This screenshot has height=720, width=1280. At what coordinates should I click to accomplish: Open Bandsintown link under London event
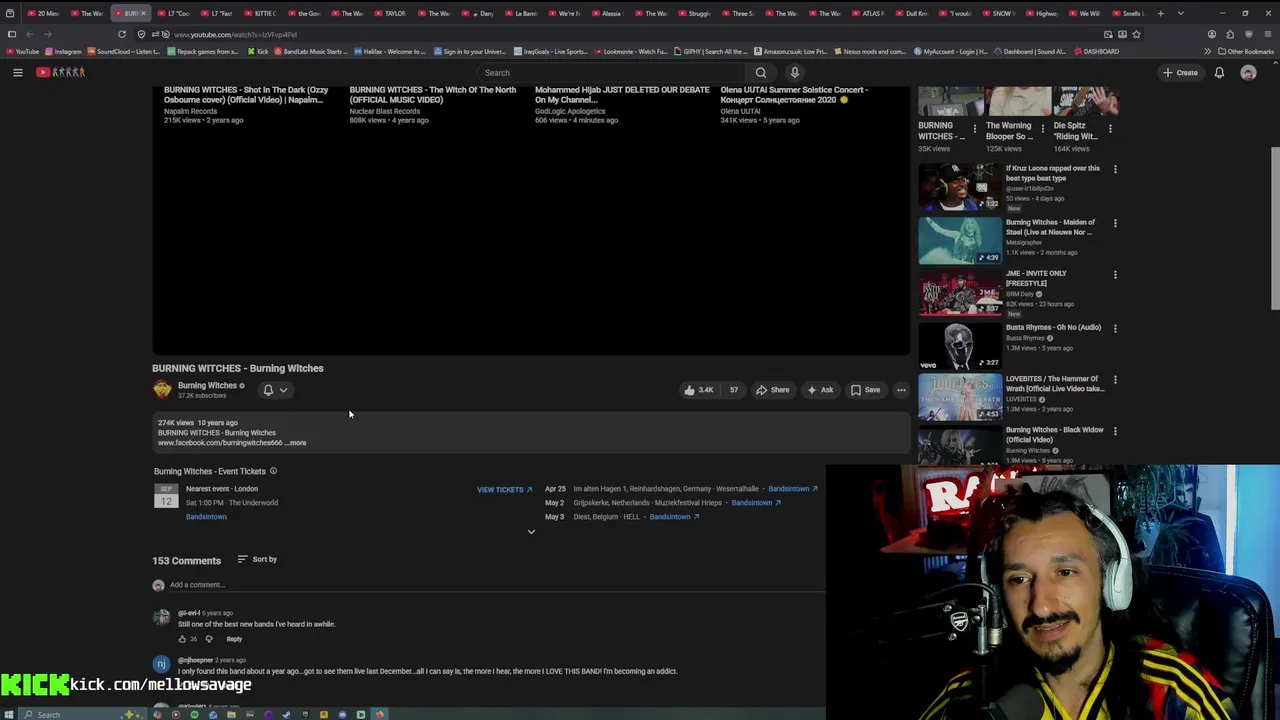click(x=206, y=517)
